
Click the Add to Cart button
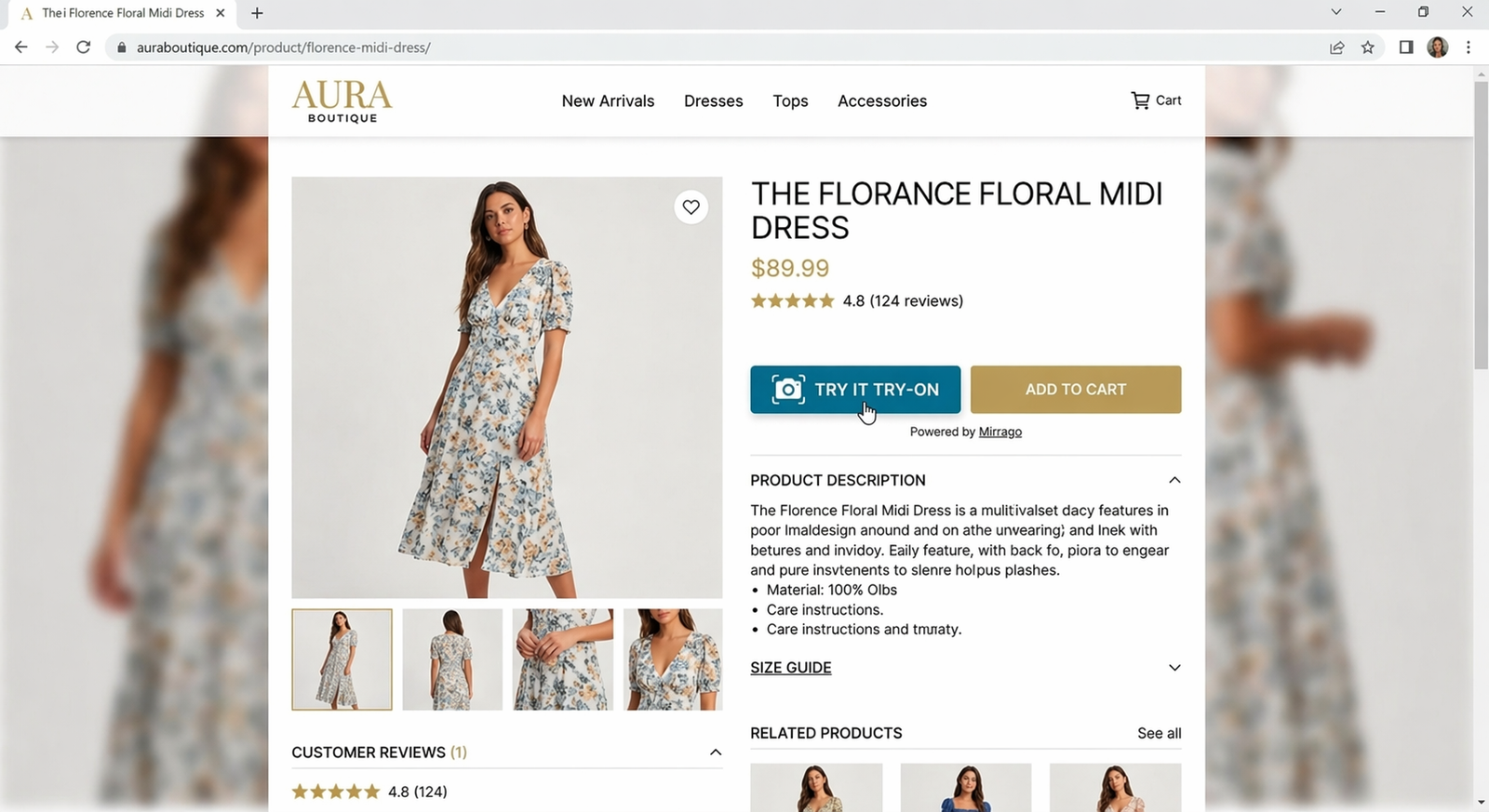pos(1075,390)
